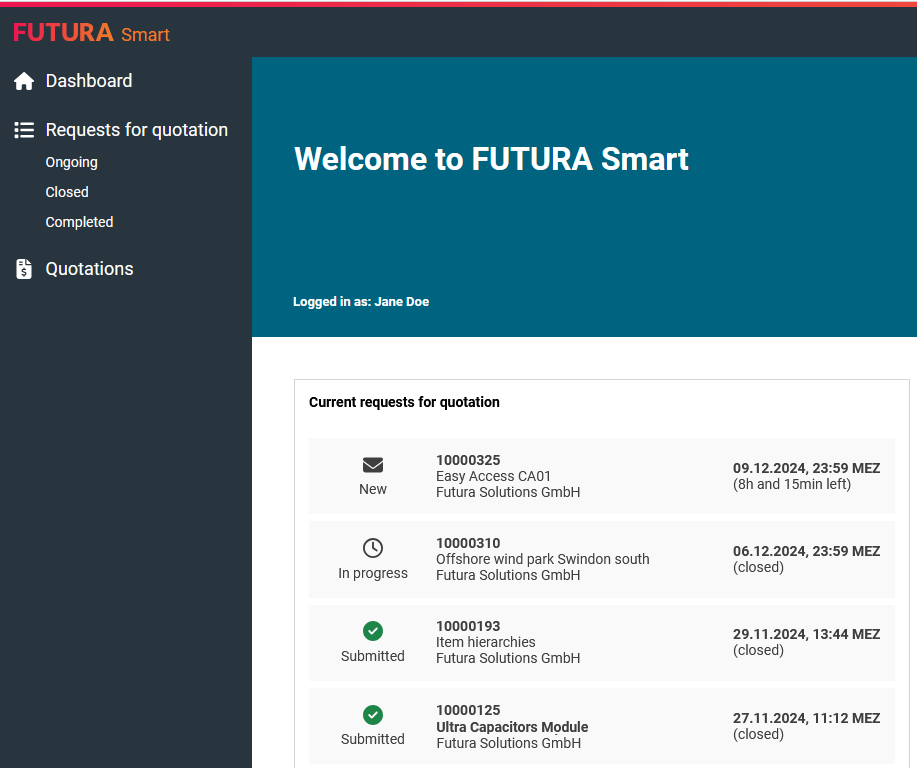Click the In progress clock icon

click(x=373, y=548)
